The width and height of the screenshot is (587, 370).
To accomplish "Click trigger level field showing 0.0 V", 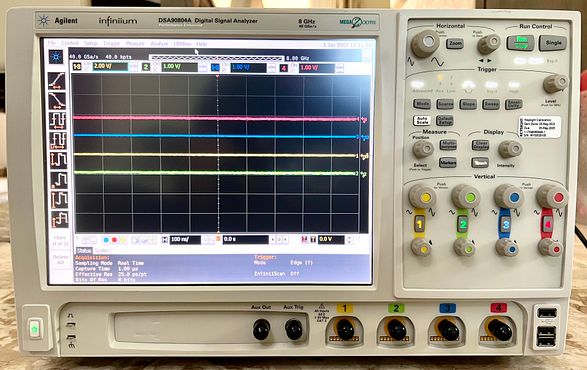I will click(x=331, y=239).
